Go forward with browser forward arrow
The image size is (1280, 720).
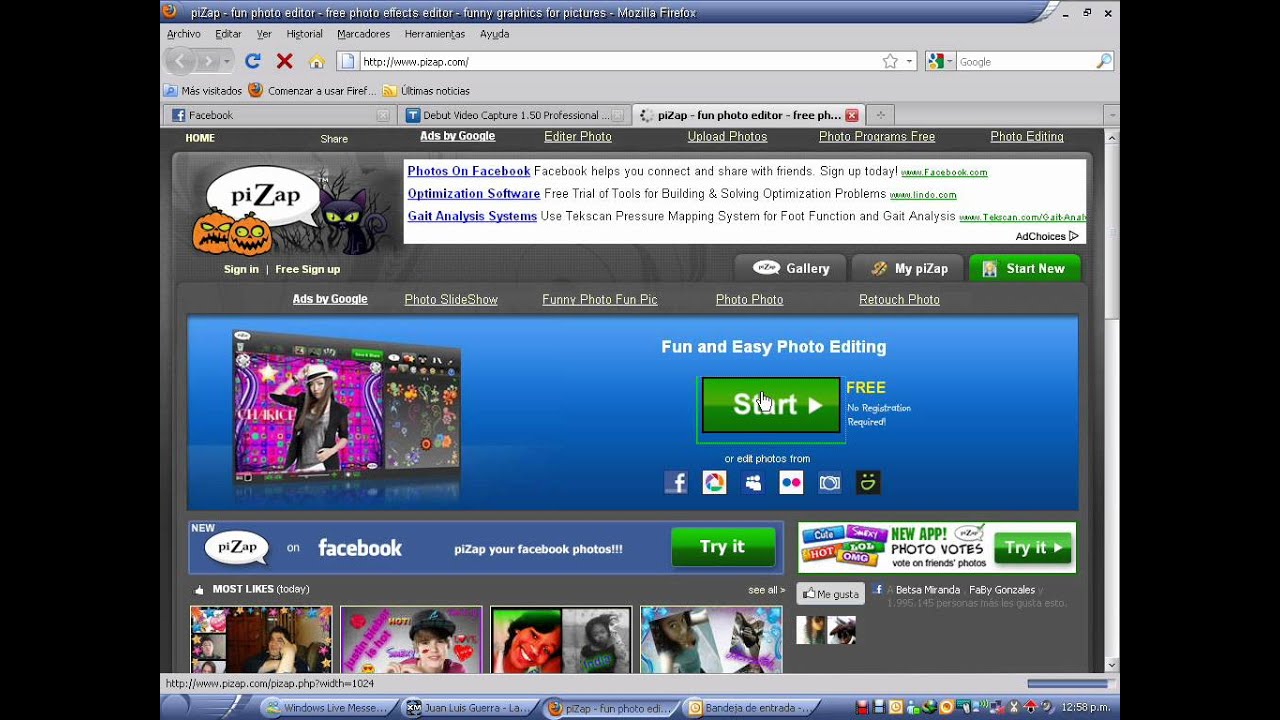coord(208,62)
